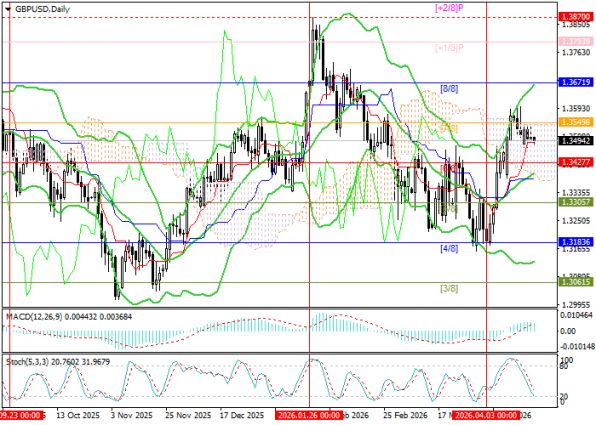This screenshot has width=596, height=425.
Task: Select the 2026.01.26 00:00 date marker
Action: [x=309, y=415]
